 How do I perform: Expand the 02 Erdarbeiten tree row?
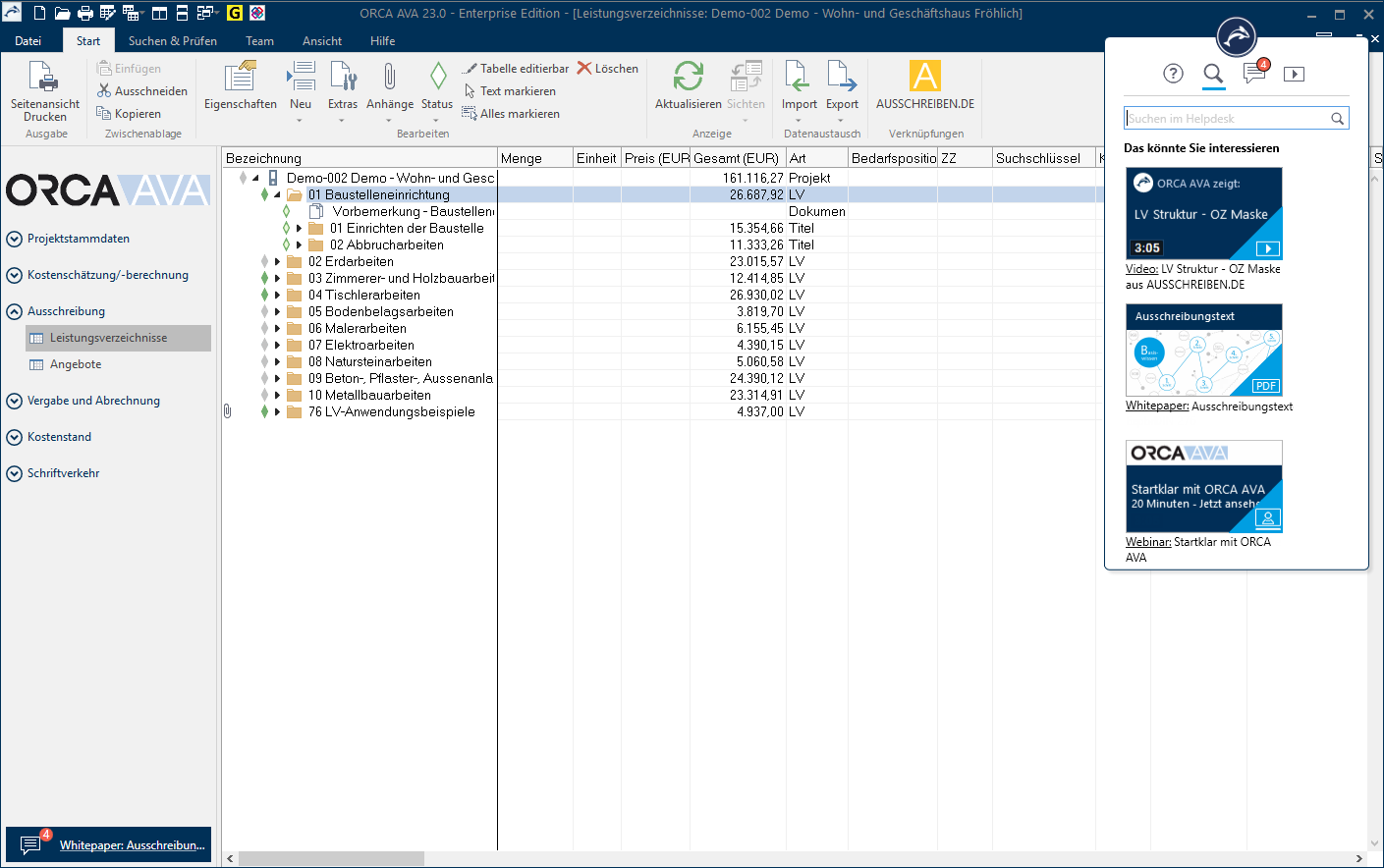(278, 262)
